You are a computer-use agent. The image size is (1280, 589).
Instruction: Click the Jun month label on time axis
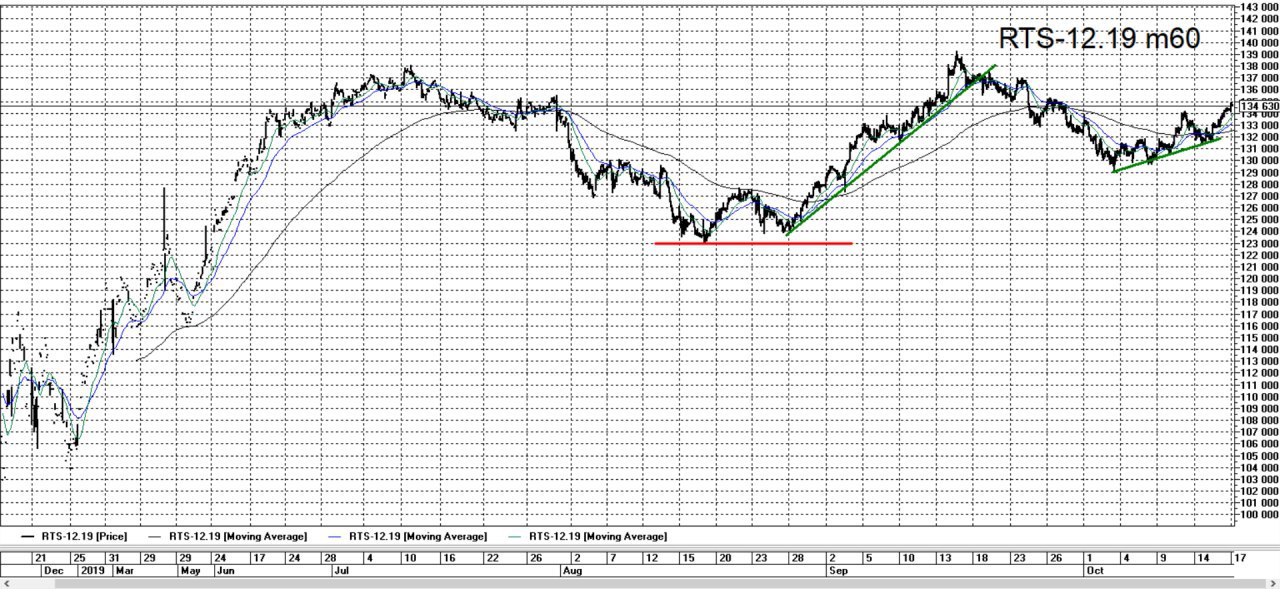(x=226, y=571)
